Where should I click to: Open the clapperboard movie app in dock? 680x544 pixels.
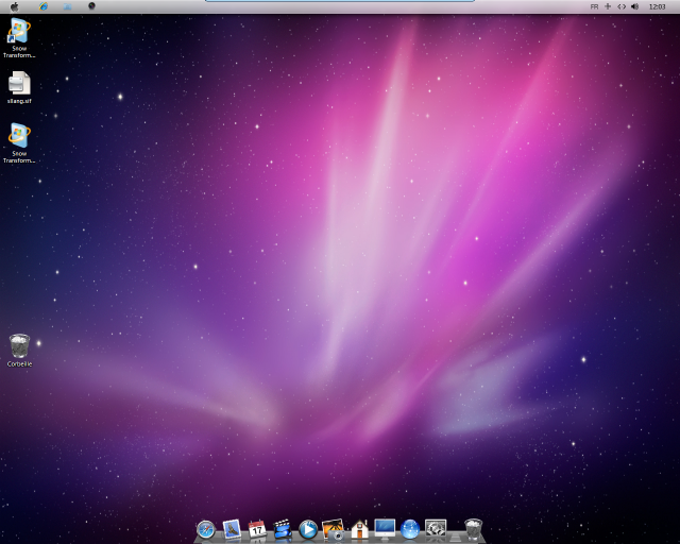282,529
